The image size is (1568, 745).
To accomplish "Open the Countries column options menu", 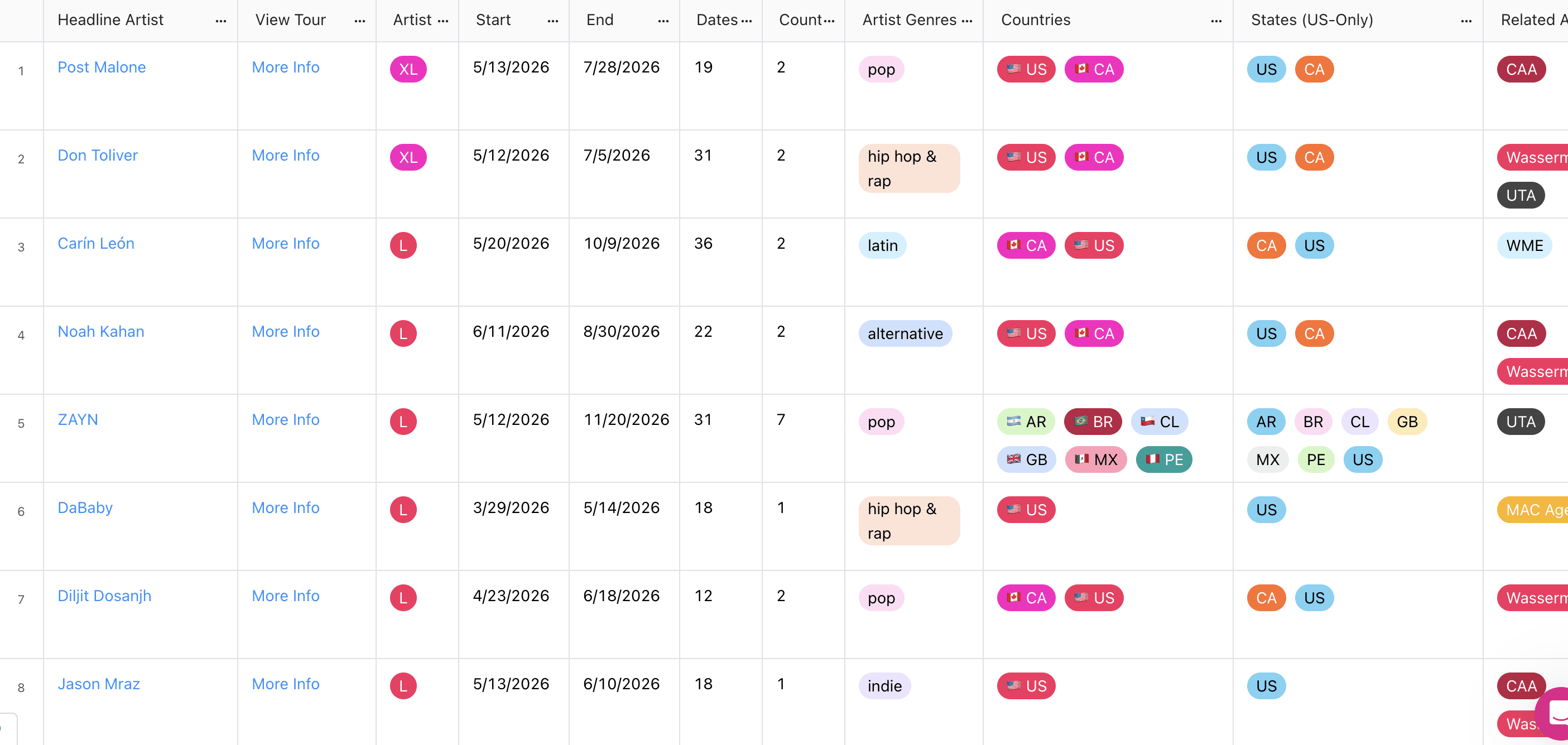I will (1215, 21).
